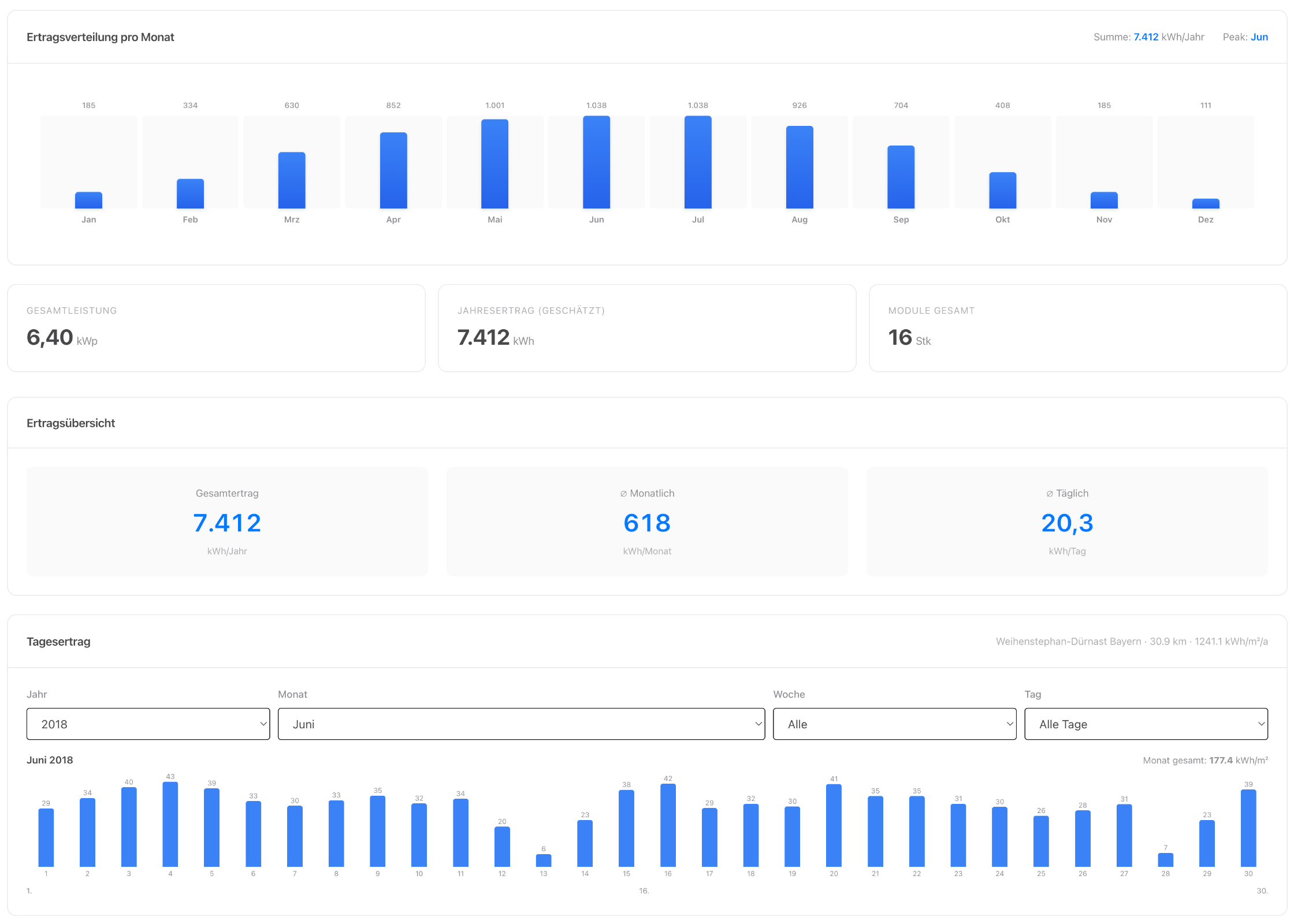1294x924 pixels.
Task: Click day 4 bar with value 43
Action: [x=170, y=824]
